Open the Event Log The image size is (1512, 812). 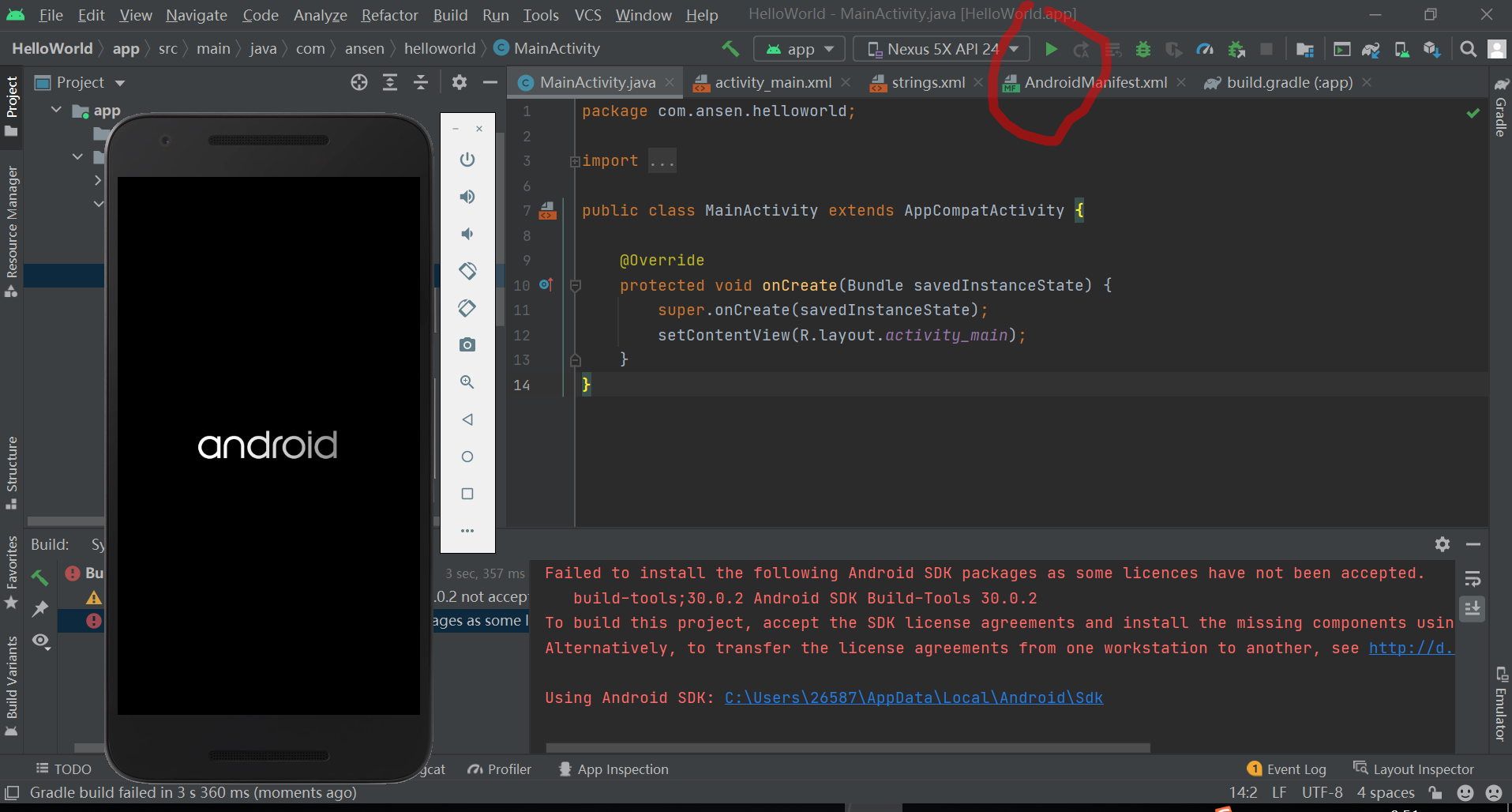1287,769
